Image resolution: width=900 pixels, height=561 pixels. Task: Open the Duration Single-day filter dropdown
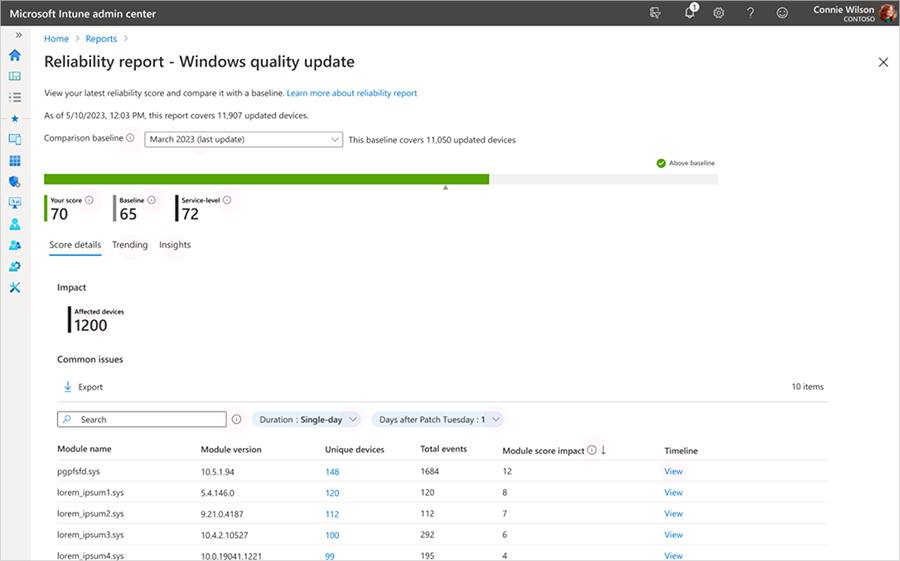coord(307,420)
